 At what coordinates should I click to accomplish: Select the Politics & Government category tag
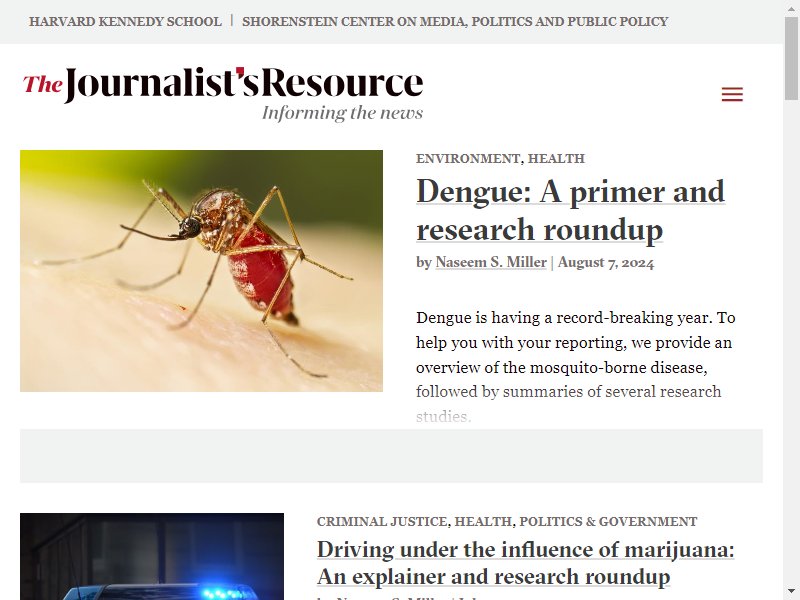click(608, 521)
